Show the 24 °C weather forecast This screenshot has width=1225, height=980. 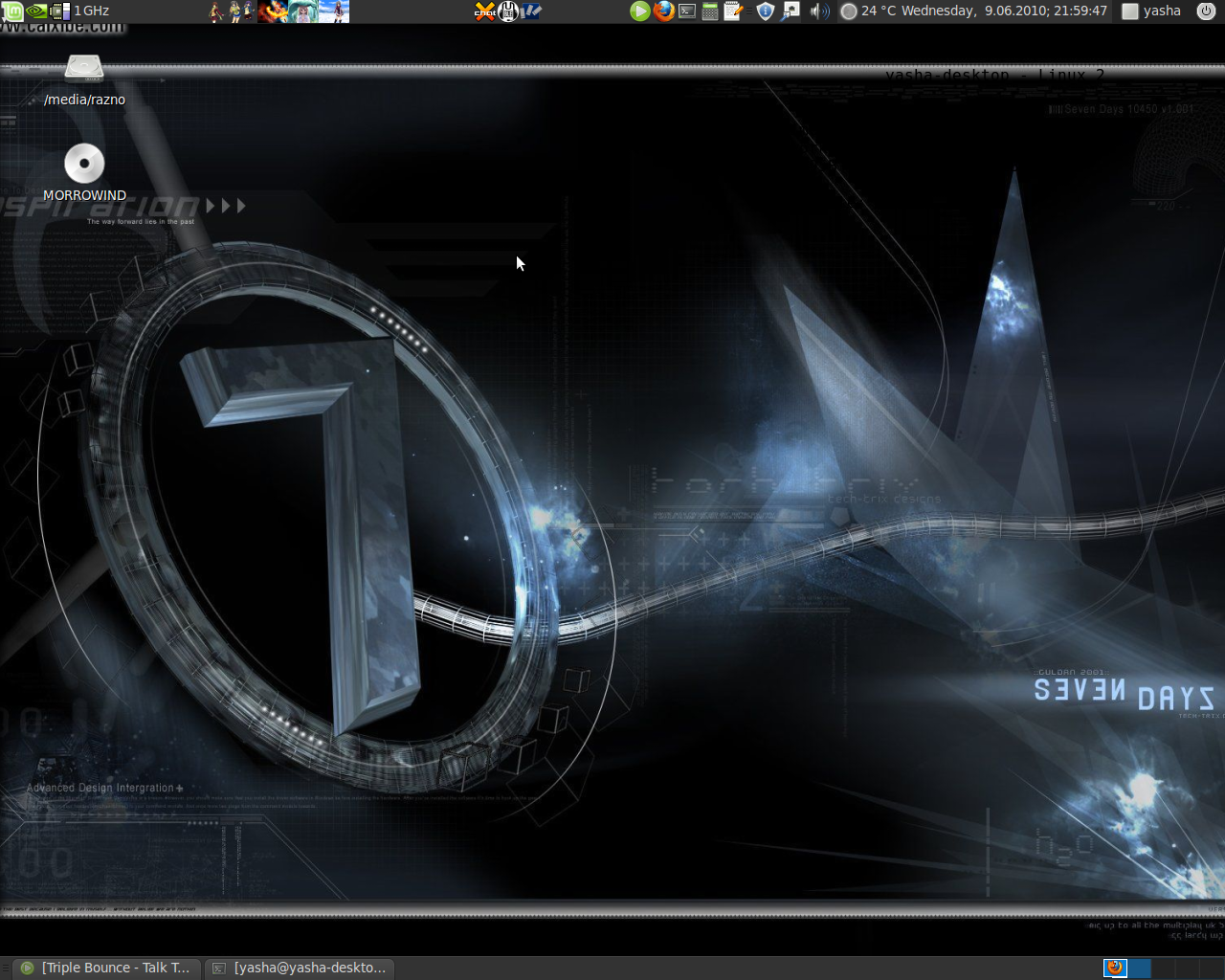(868, 11)
